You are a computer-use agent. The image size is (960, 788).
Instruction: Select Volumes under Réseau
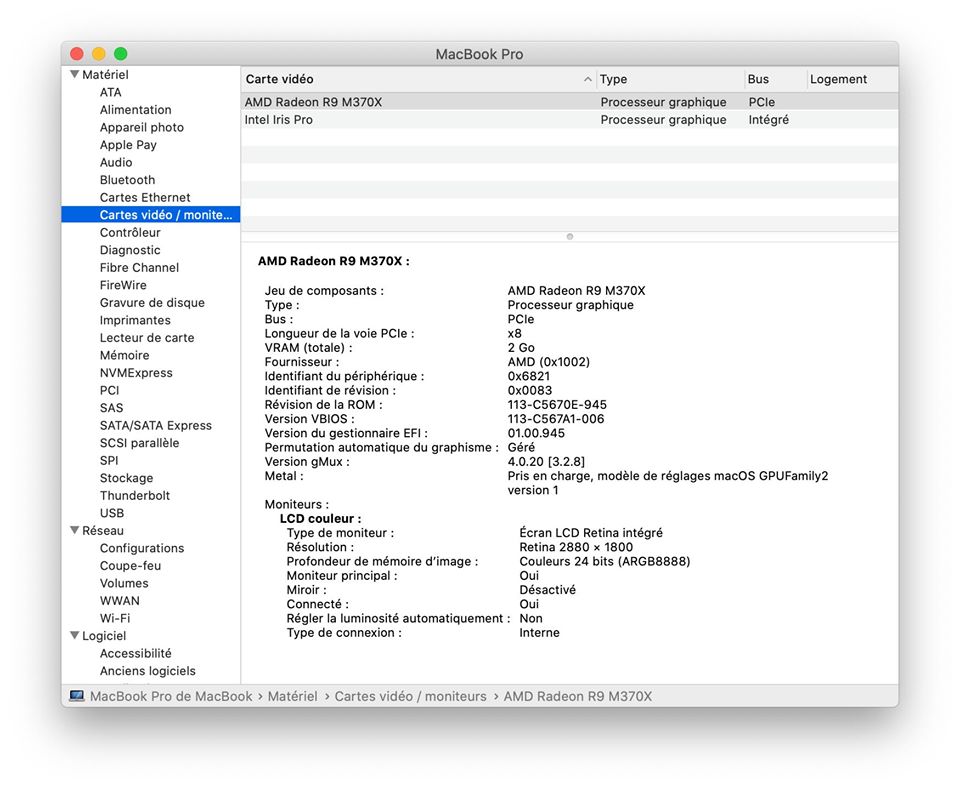pos(124,583)
